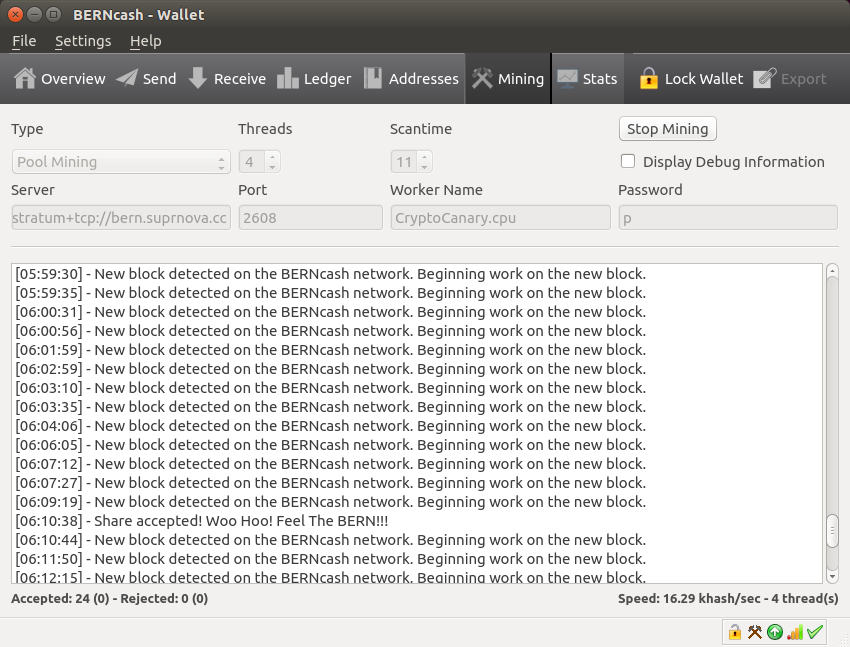850x647 pixels.
Task: Switch to the Addresses tab
Action: 411,79
